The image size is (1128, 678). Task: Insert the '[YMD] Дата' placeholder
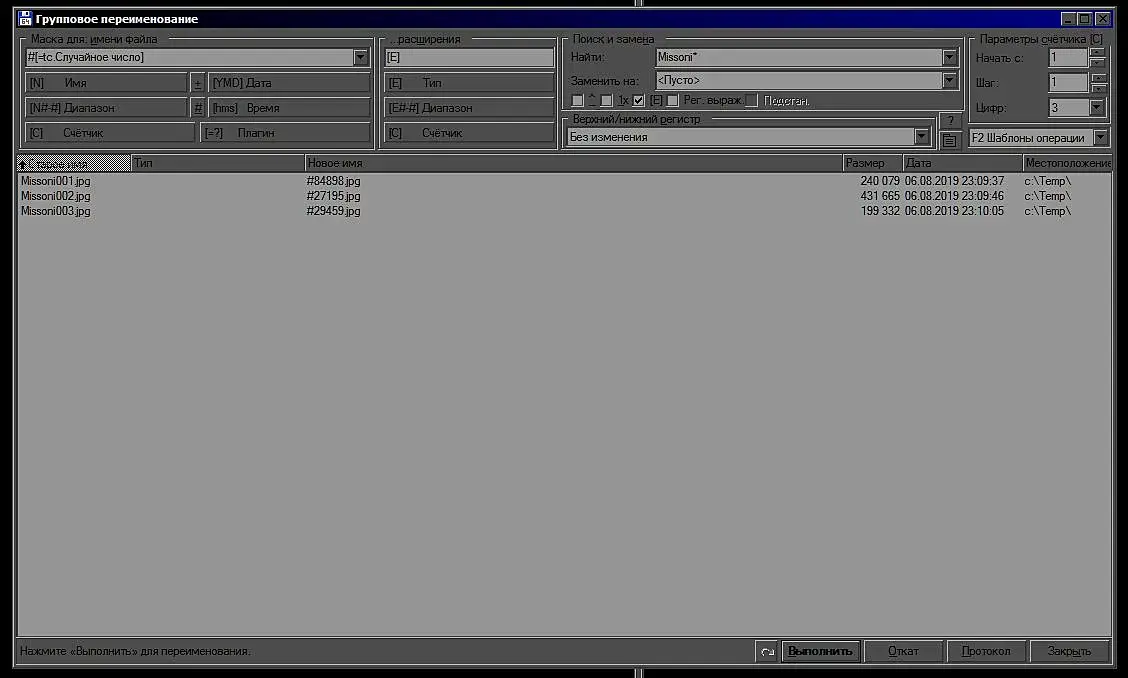[x=289, y=83]
